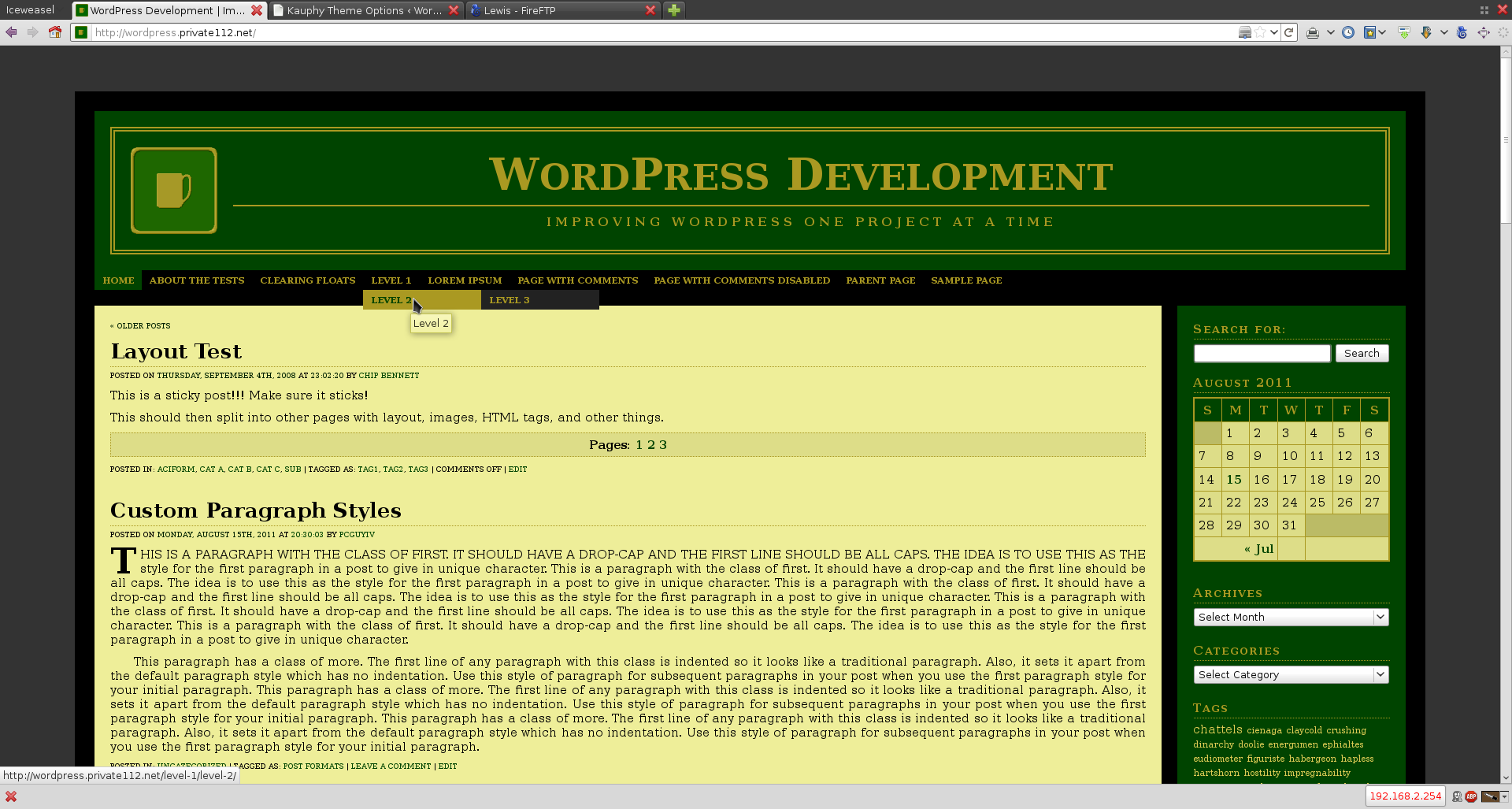Open the Select Category dropdown
The height and width of the screenshot is (809, 1512).
[1290, 674]
